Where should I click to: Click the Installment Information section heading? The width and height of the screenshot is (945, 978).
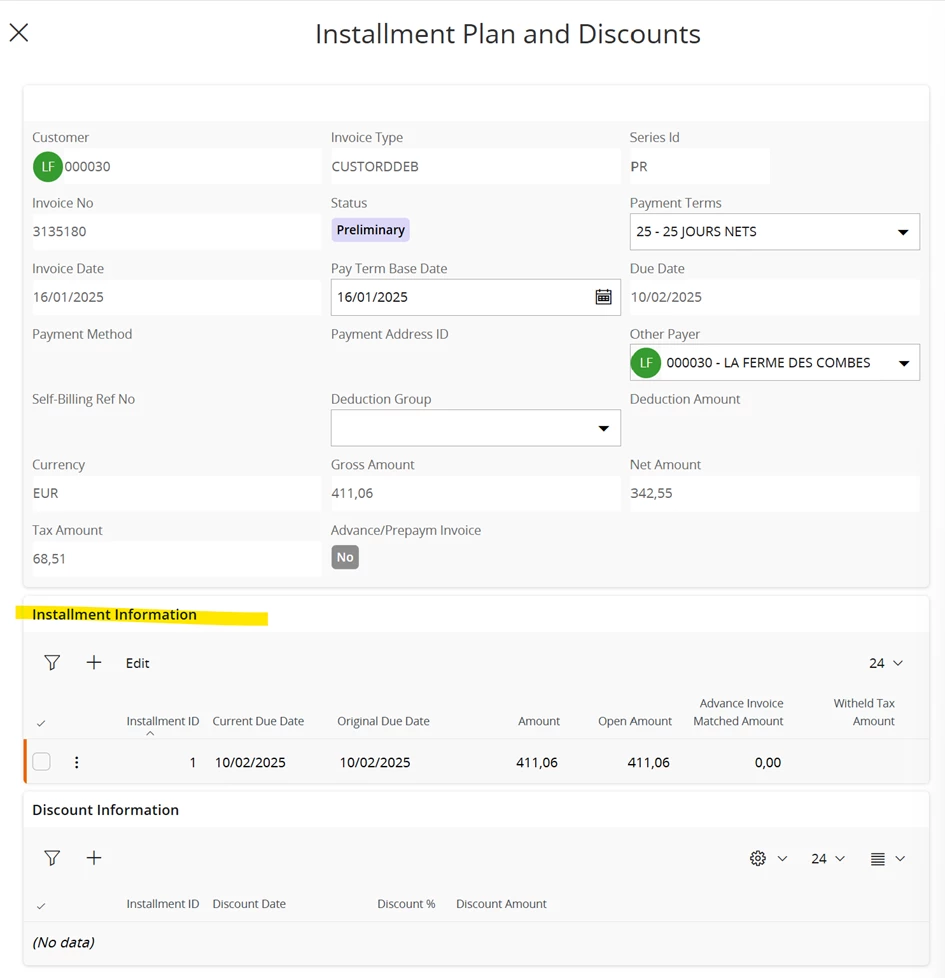(114, 614)
